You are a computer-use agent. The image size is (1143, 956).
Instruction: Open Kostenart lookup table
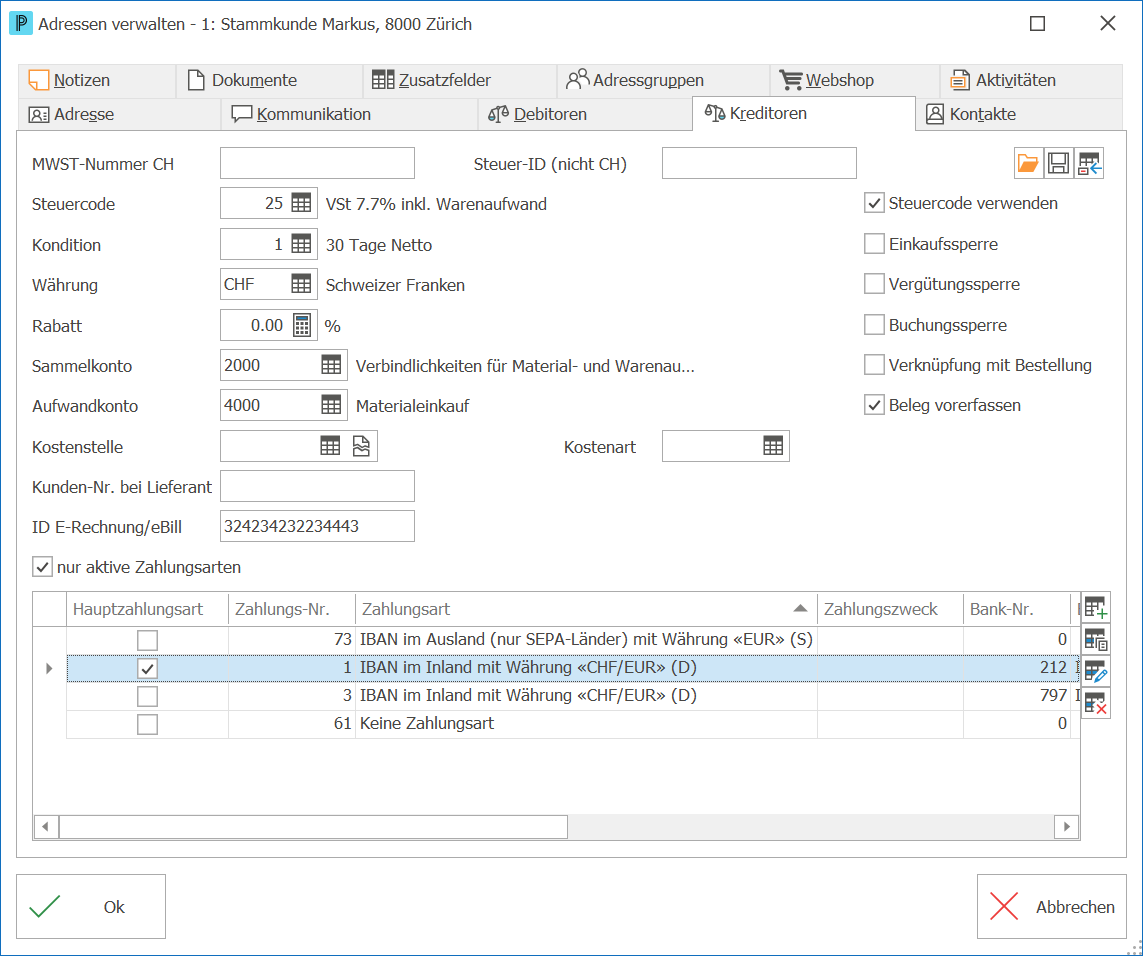coord(773,446)
